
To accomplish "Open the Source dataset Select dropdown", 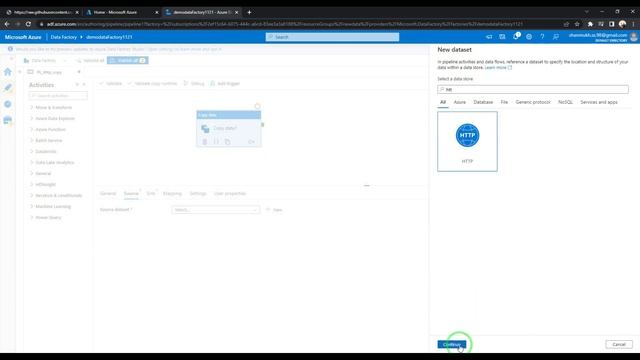I will [216, 210].
